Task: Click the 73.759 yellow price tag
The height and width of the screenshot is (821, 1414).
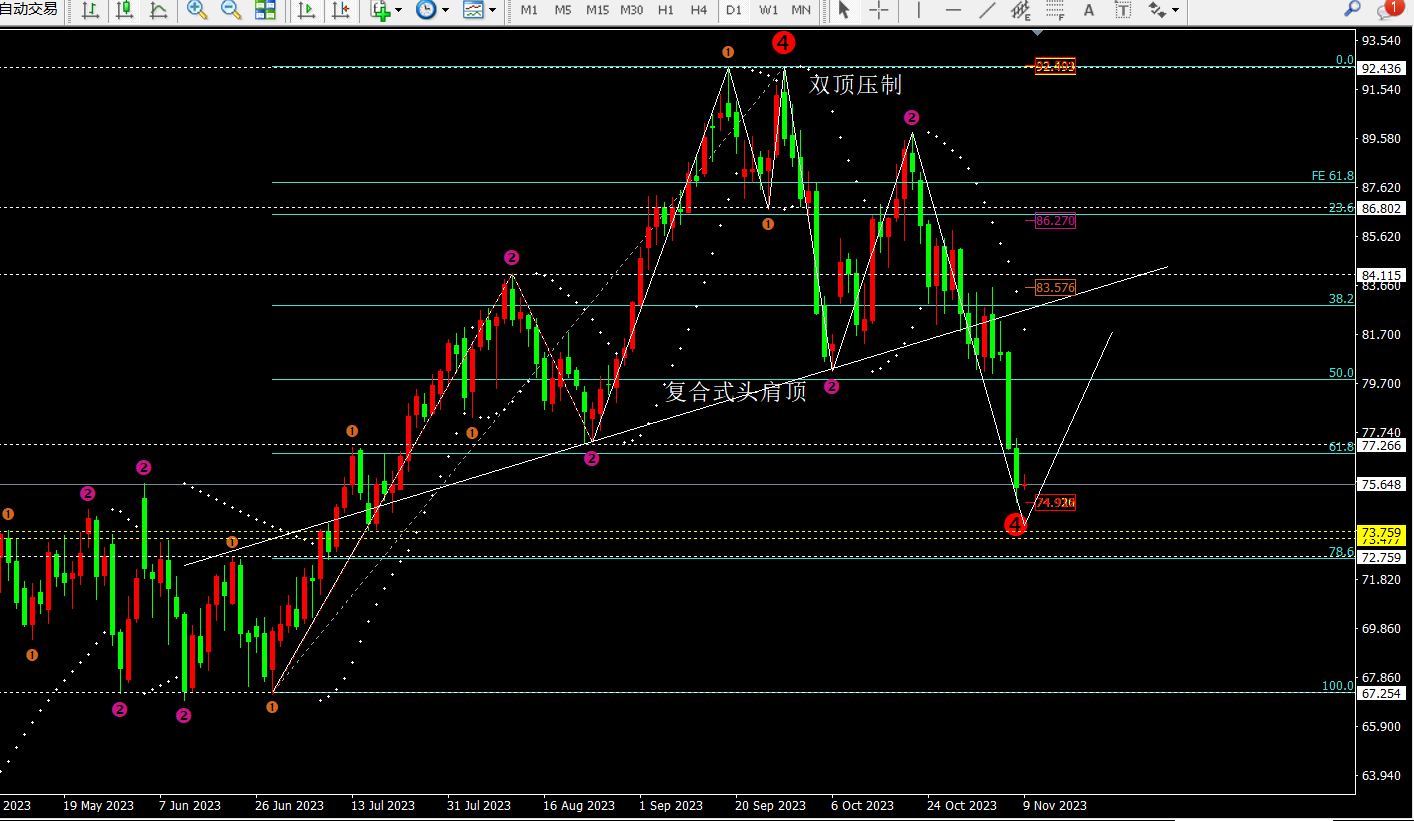Action: pos(1381,532)
